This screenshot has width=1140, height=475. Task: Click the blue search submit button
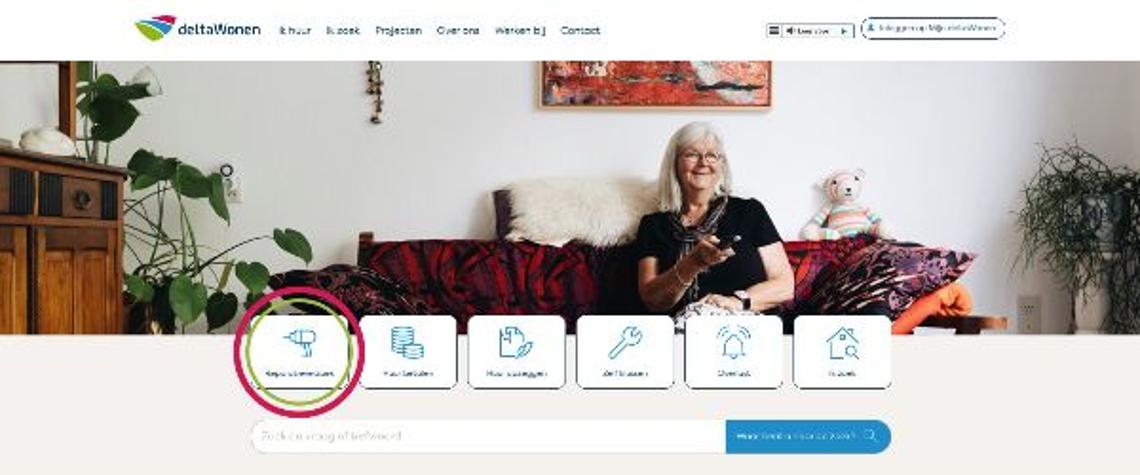click(x=808, y=436)
